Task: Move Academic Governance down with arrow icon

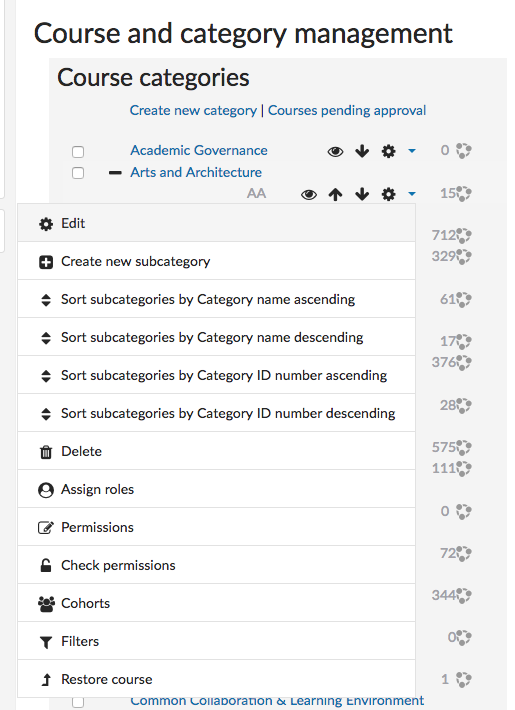Action: click(362, 151)
